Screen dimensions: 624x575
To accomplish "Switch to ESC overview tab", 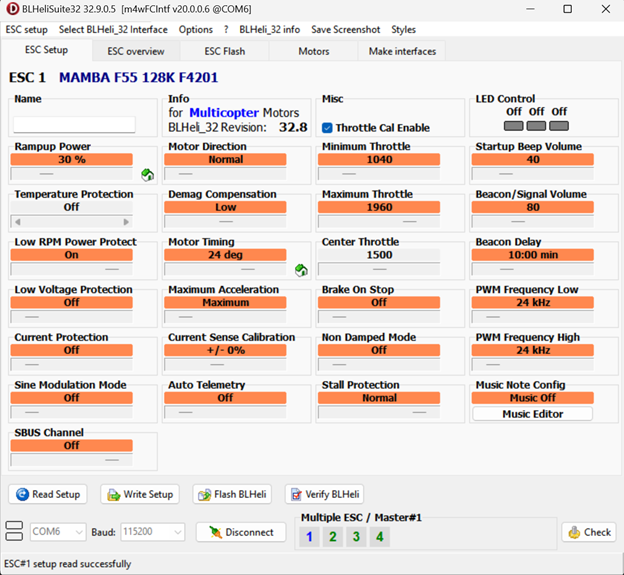I will (136, 51).
